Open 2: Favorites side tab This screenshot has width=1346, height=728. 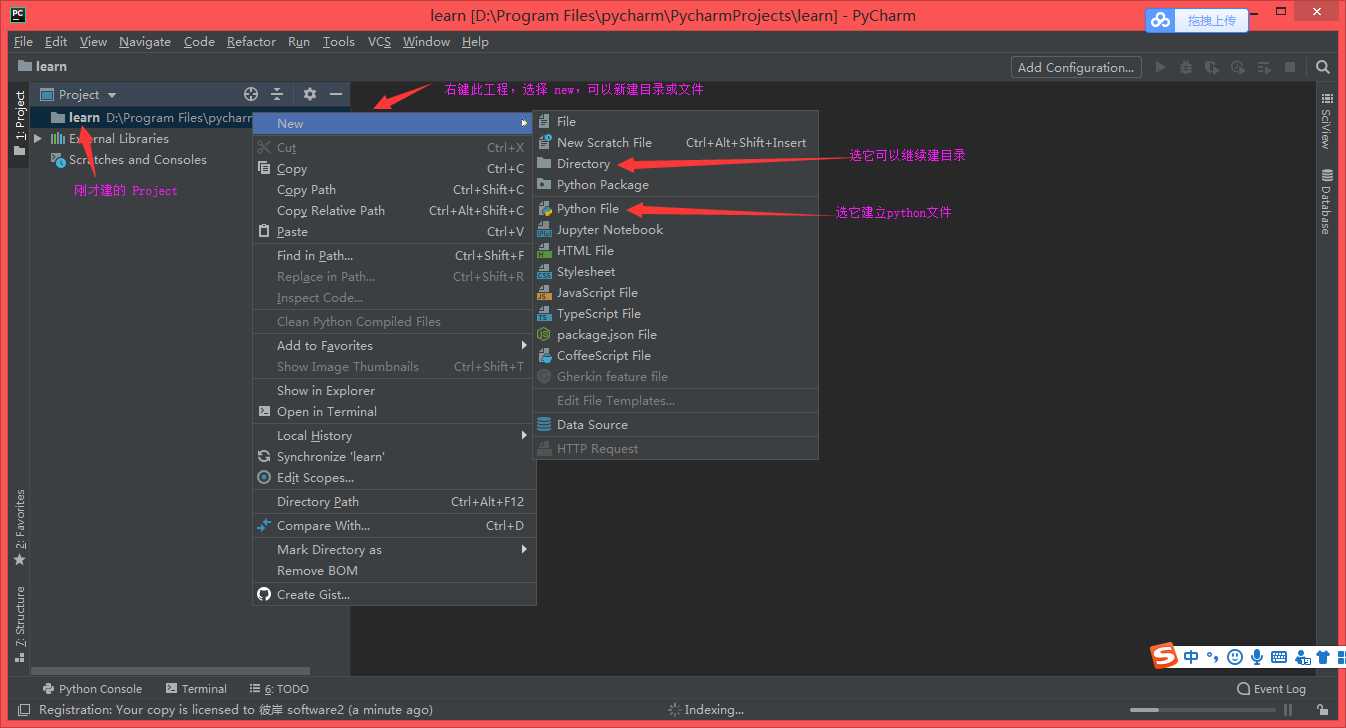[19, 528]
